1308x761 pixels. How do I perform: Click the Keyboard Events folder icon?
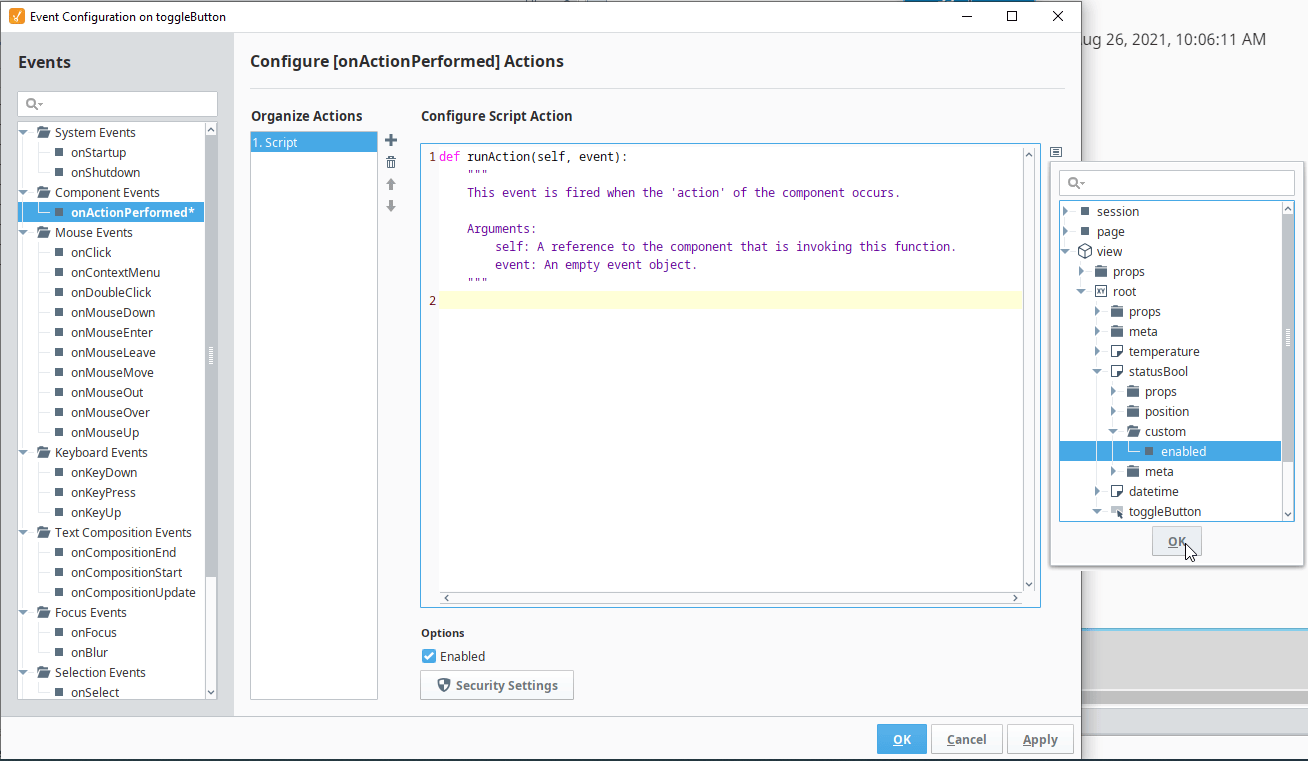43,452
